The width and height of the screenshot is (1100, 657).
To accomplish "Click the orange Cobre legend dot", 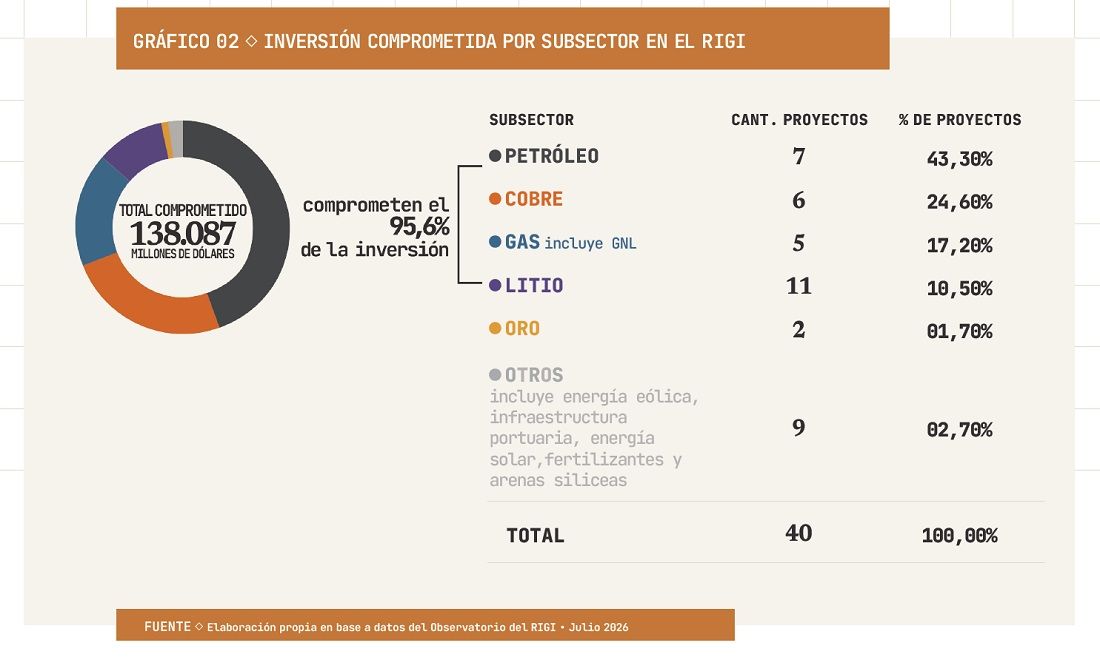I will point(495,199).
